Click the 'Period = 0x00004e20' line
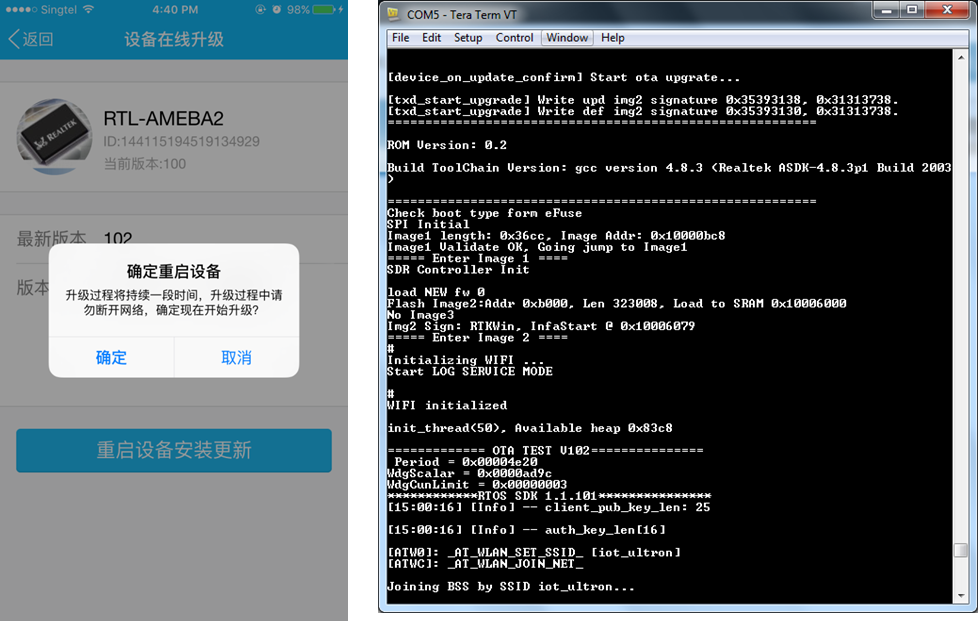This screenshot has width=978, height=621. click(x=465, y=462)
